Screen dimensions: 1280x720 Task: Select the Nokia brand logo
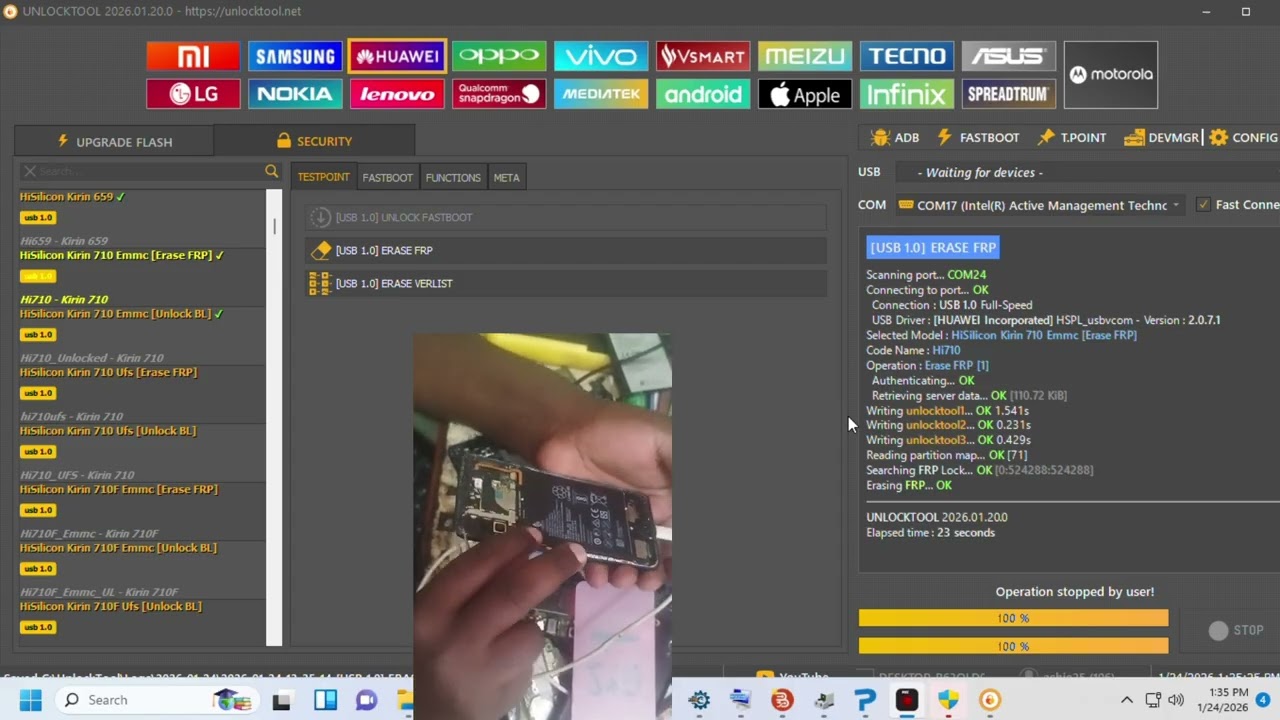[x=295, y=94]
